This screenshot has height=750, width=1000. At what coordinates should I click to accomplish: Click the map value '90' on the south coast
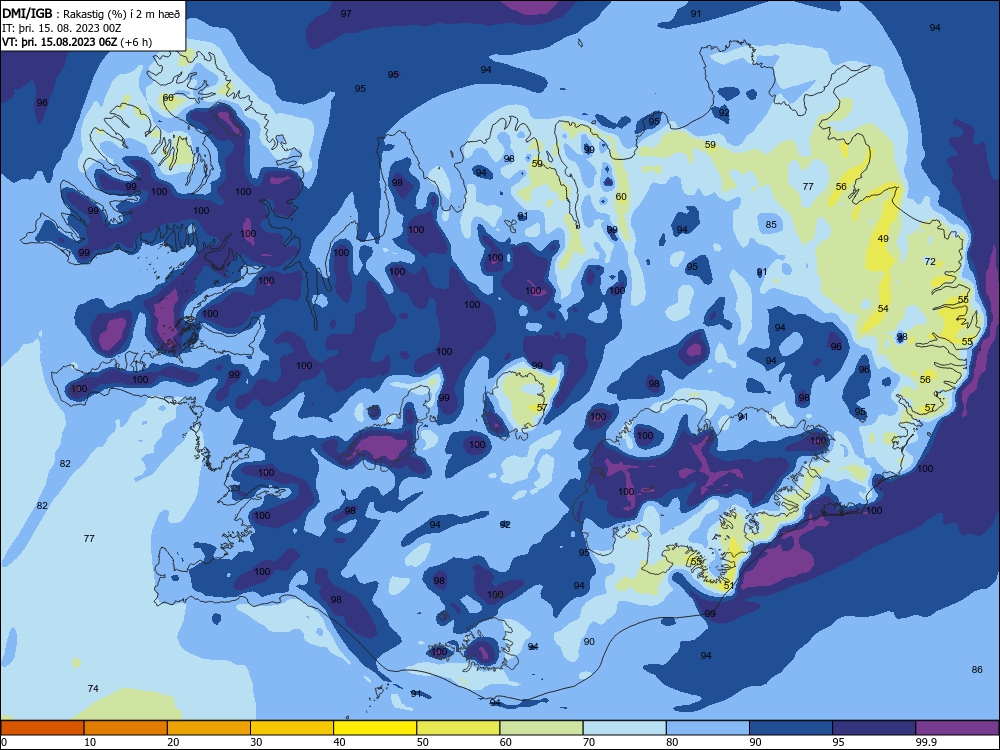(x=589, y=642)
